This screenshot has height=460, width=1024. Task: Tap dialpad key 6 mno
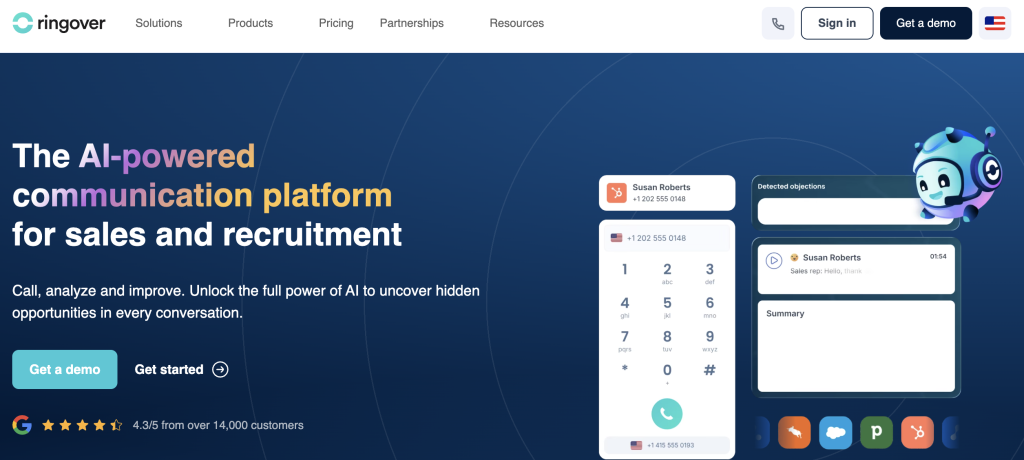pyautogui.click(x=709, y=308)
